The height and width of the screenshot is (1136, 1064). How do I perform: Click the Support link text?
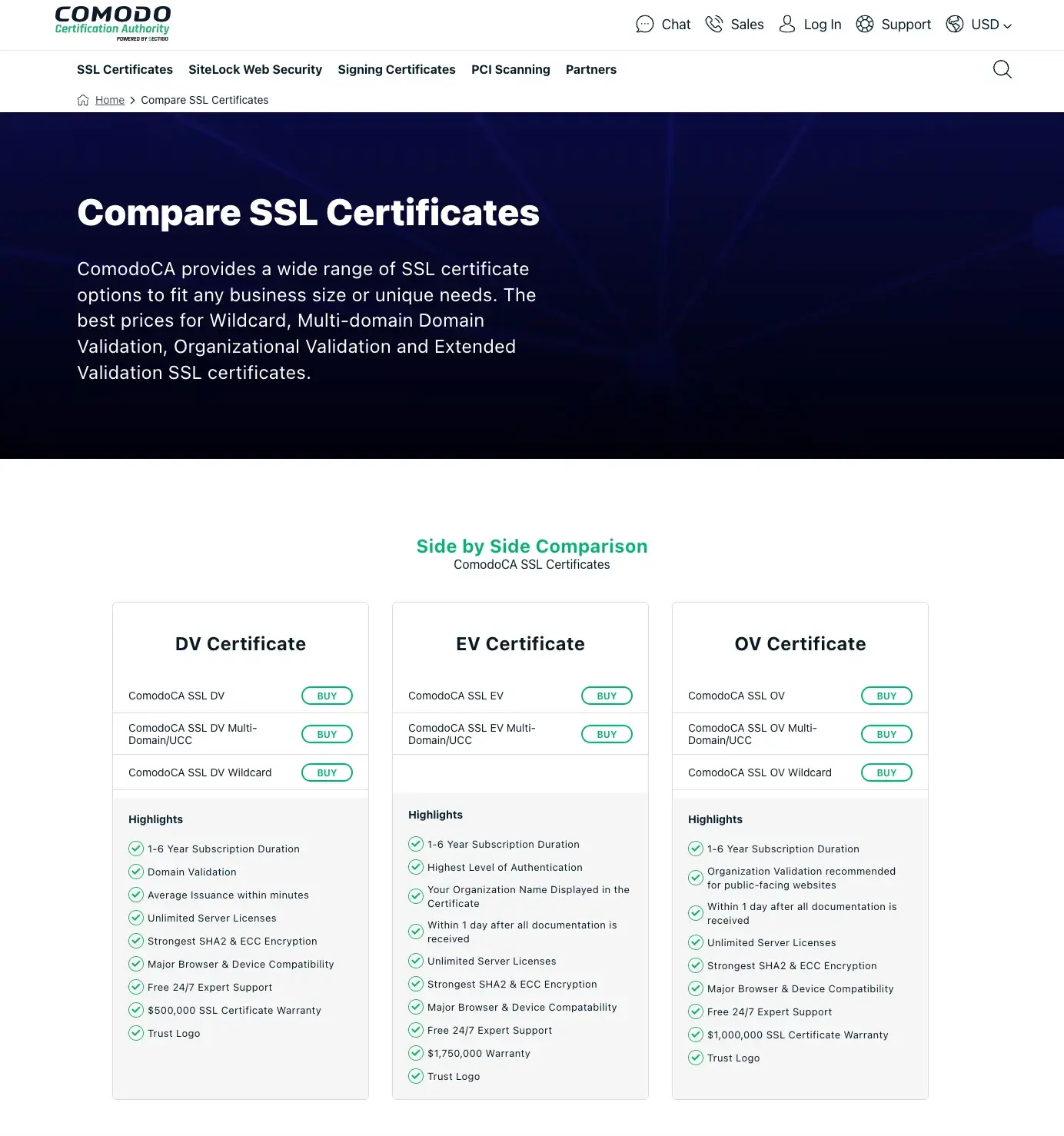click(906, 25)
